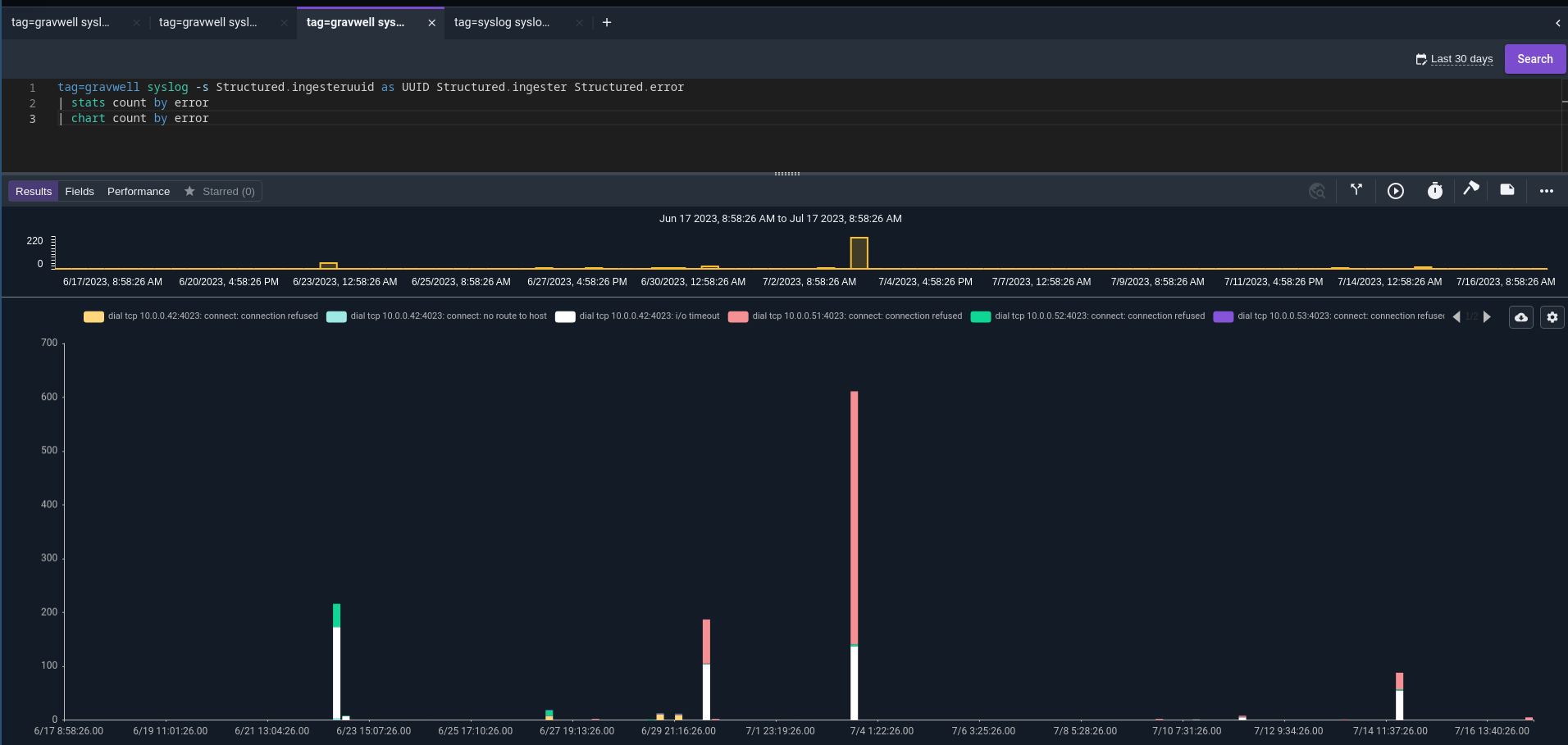Switch to the Performance tab
The image size is (1568, 745).
tap(139, 192)
